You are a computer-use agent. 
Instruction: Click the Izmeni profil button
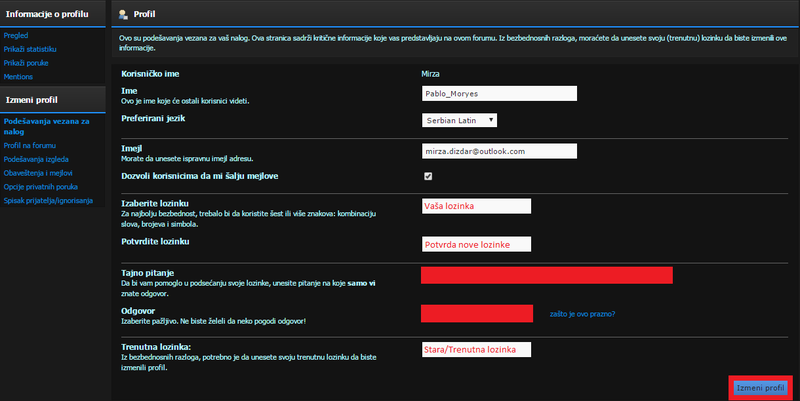point(762,387)
